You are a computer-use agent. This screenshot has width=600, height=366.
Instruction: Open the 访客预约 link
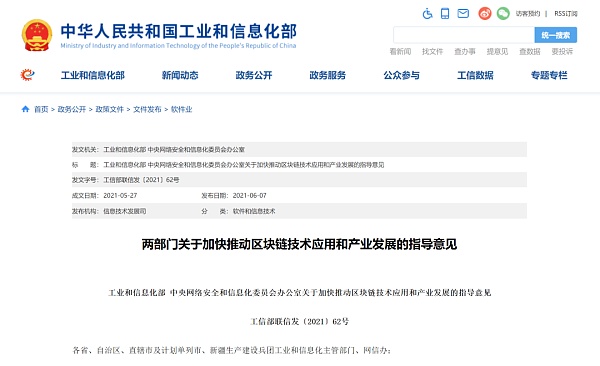(528, 14)
